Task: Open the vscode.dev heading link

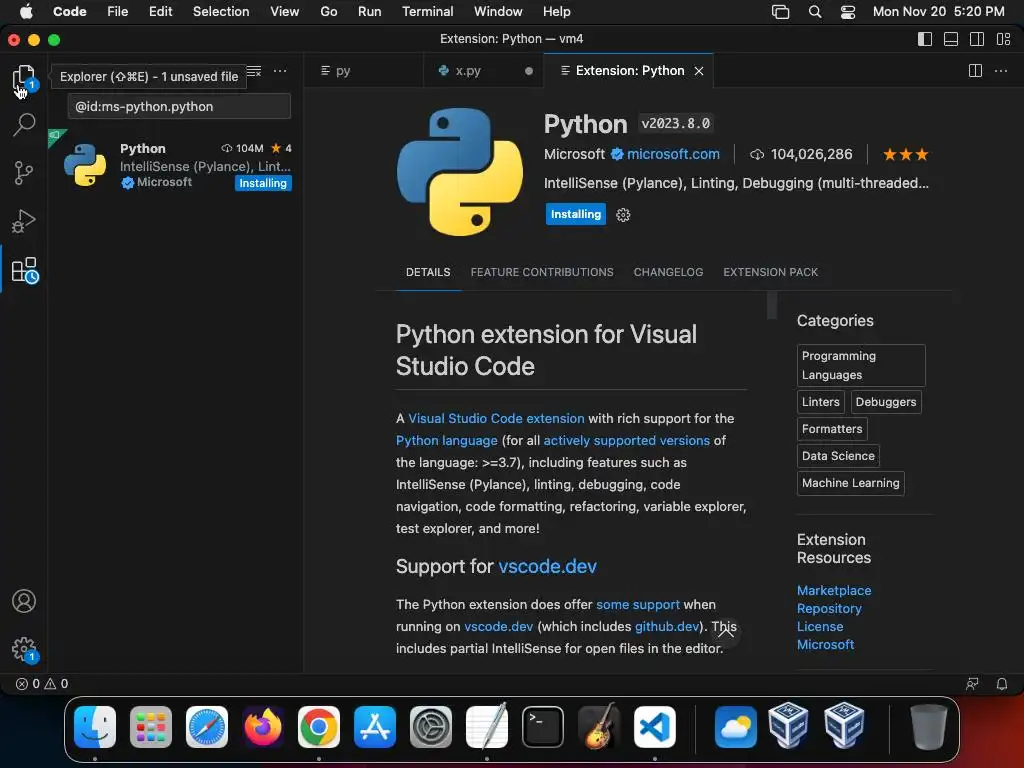Action: (x=547, y=566)
